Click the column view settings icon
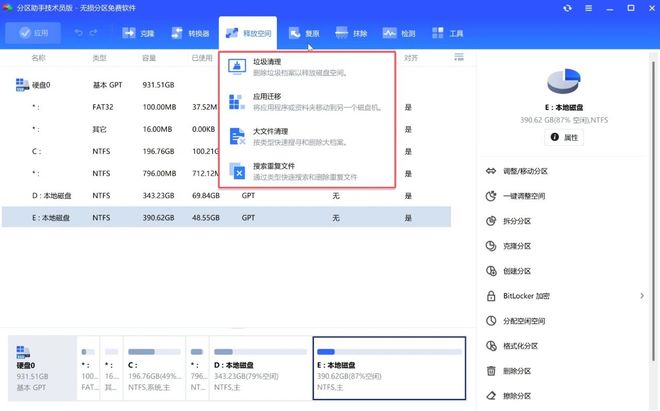The height and width of the screenshot is (411, 660). click(459, 57)
